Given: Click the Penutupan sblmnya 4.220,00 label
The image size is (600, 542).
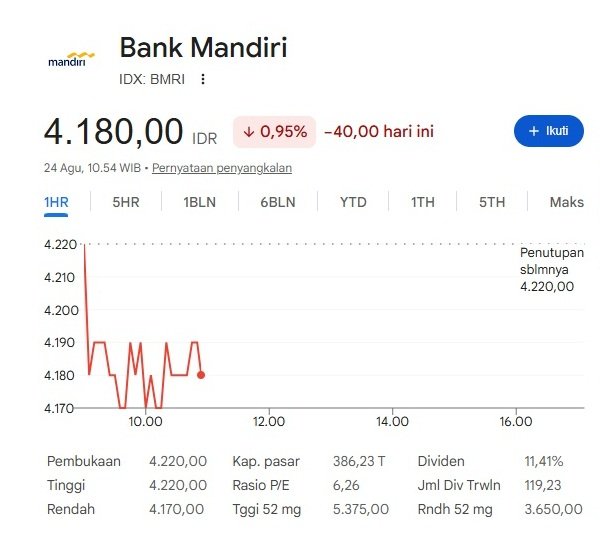Looking at the screenshot, I should (552, 269).
